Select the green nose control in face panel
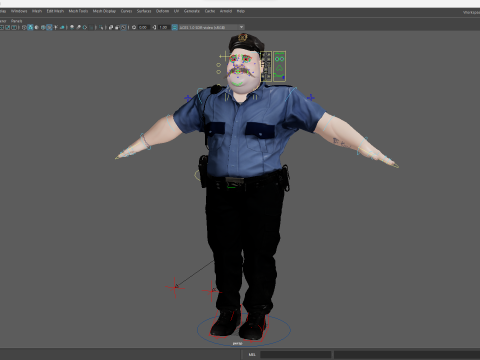 click(279, 68)
